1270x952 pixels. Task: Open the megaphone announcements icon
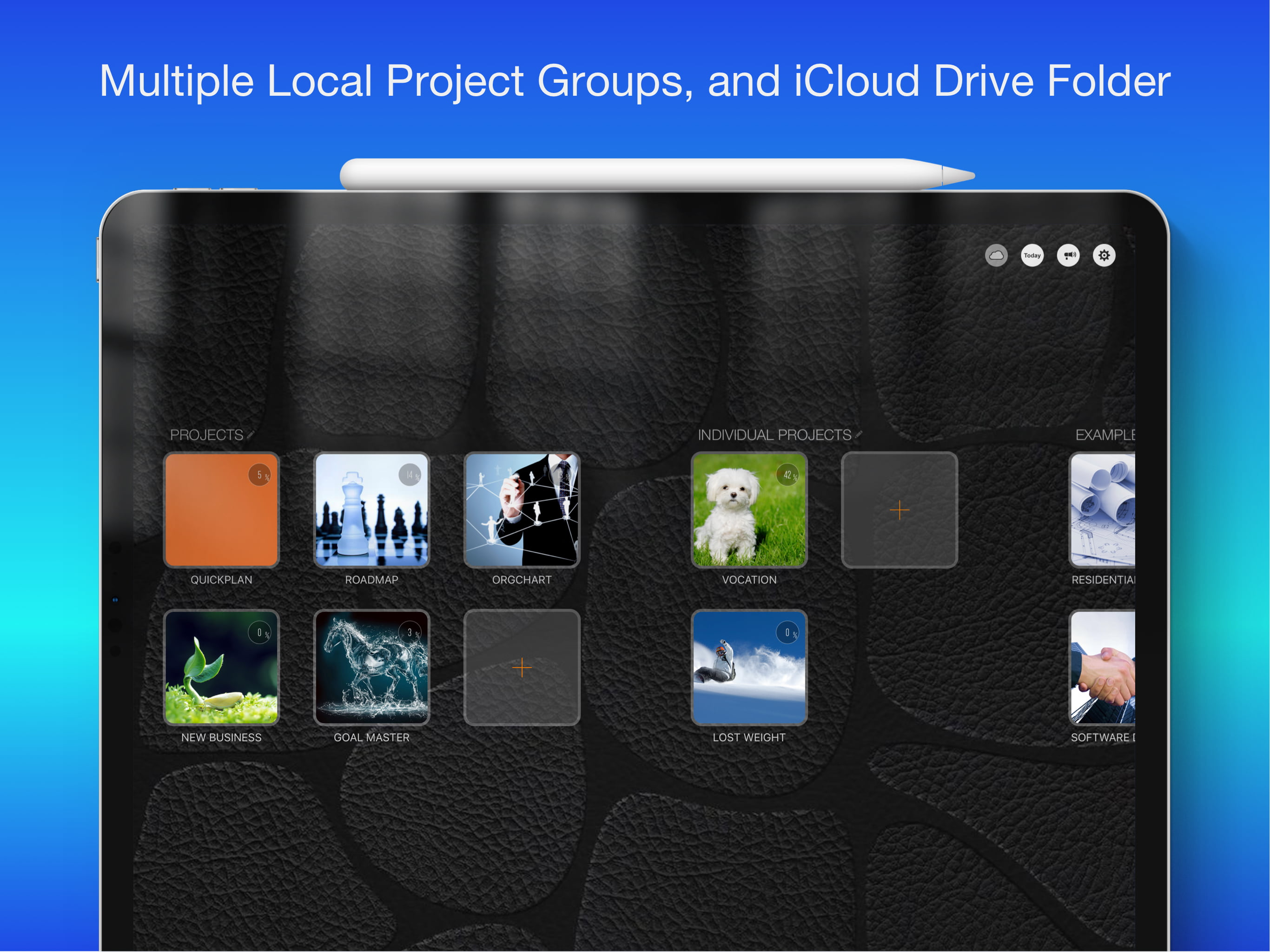tap(1068, 256)
